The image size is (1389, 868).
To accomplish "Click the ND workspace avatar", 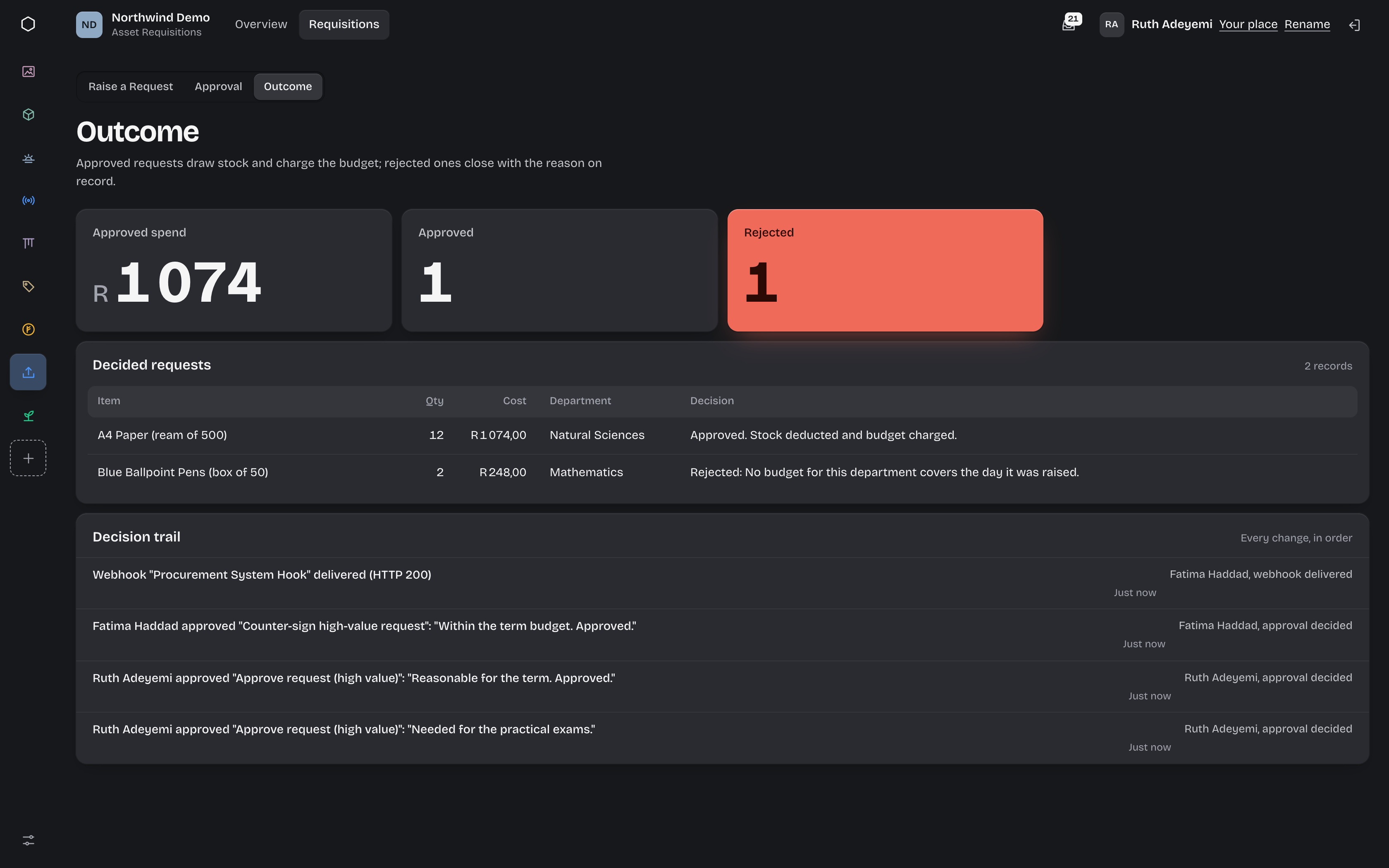I will [x=89, y=25].
